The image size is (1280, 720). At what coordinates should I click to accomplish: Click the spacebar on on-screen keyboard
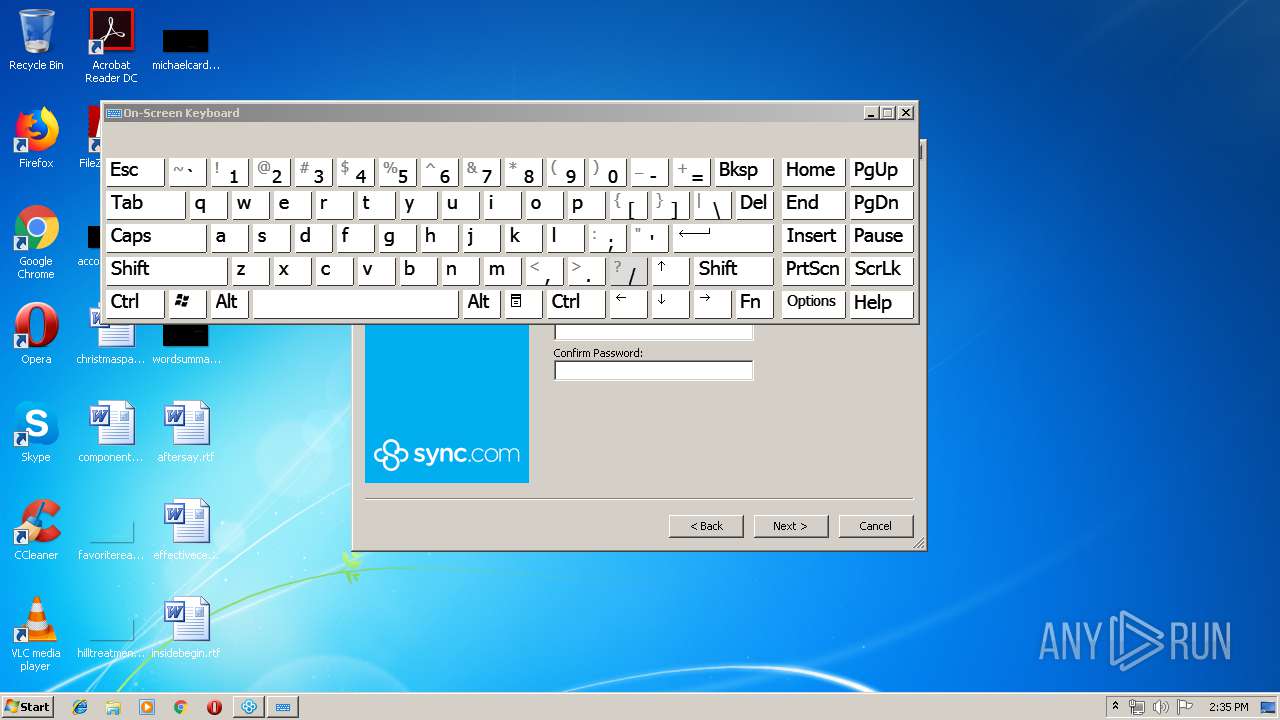click(355, 302)
